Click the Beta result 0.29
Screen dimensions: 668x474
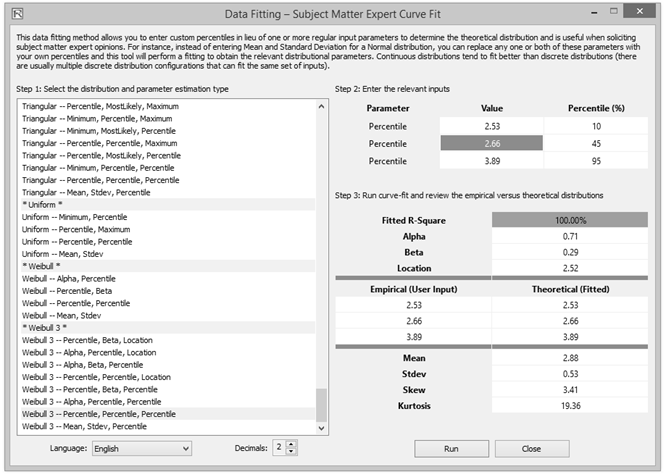(x=570, y=252)
